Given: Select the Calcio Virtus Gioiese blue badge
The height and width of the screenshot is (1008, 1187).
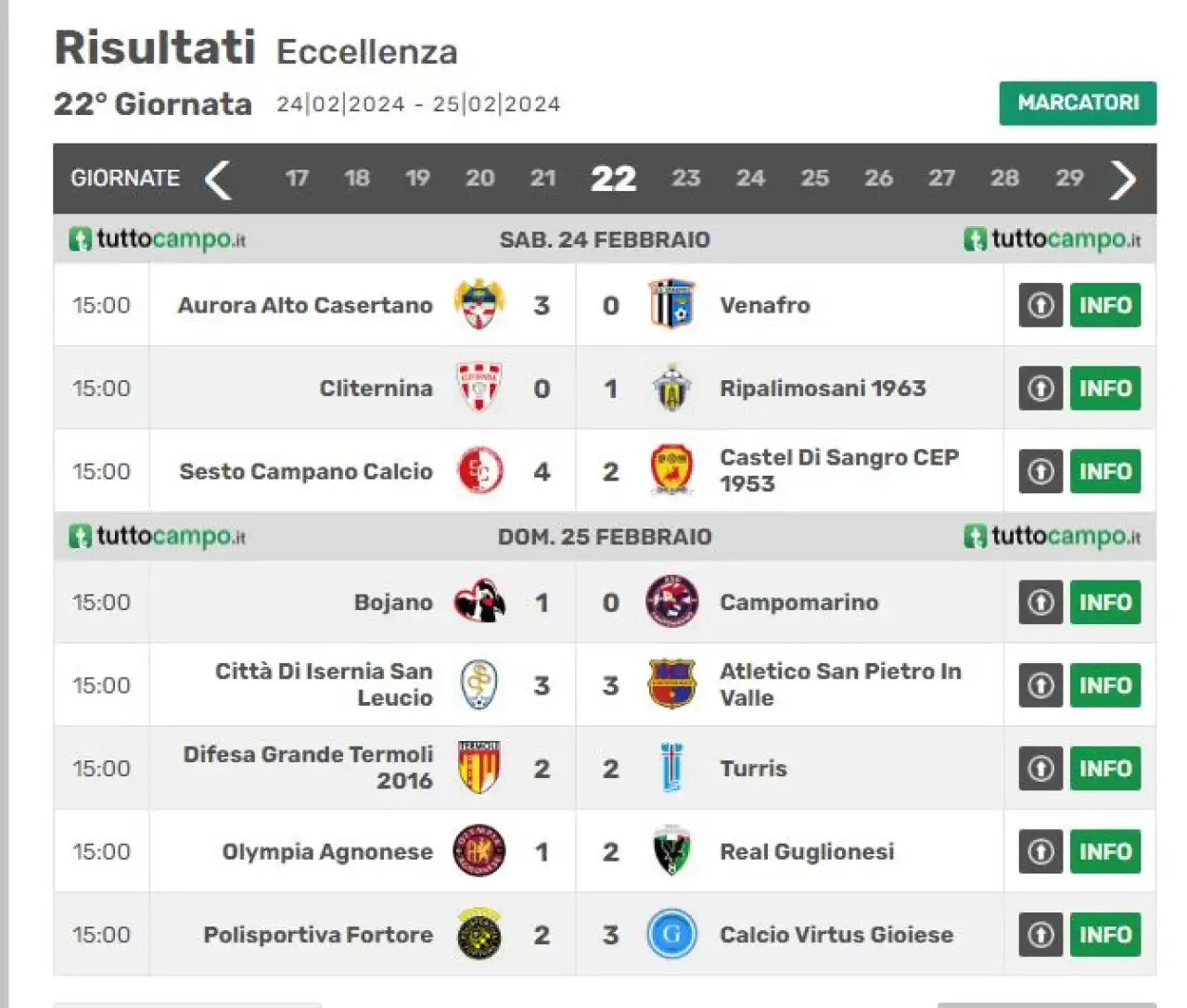Looking at the screenshot, I should [671, 935].
